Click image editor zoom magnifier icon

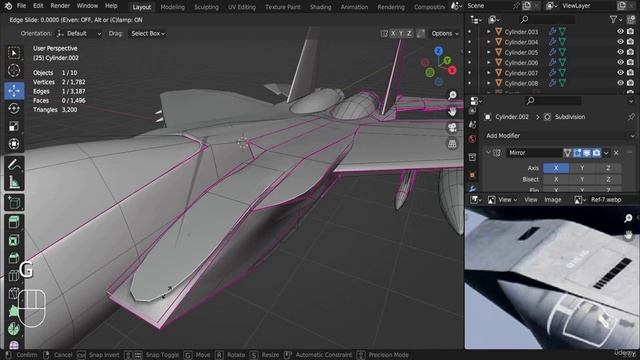(628, 218)
